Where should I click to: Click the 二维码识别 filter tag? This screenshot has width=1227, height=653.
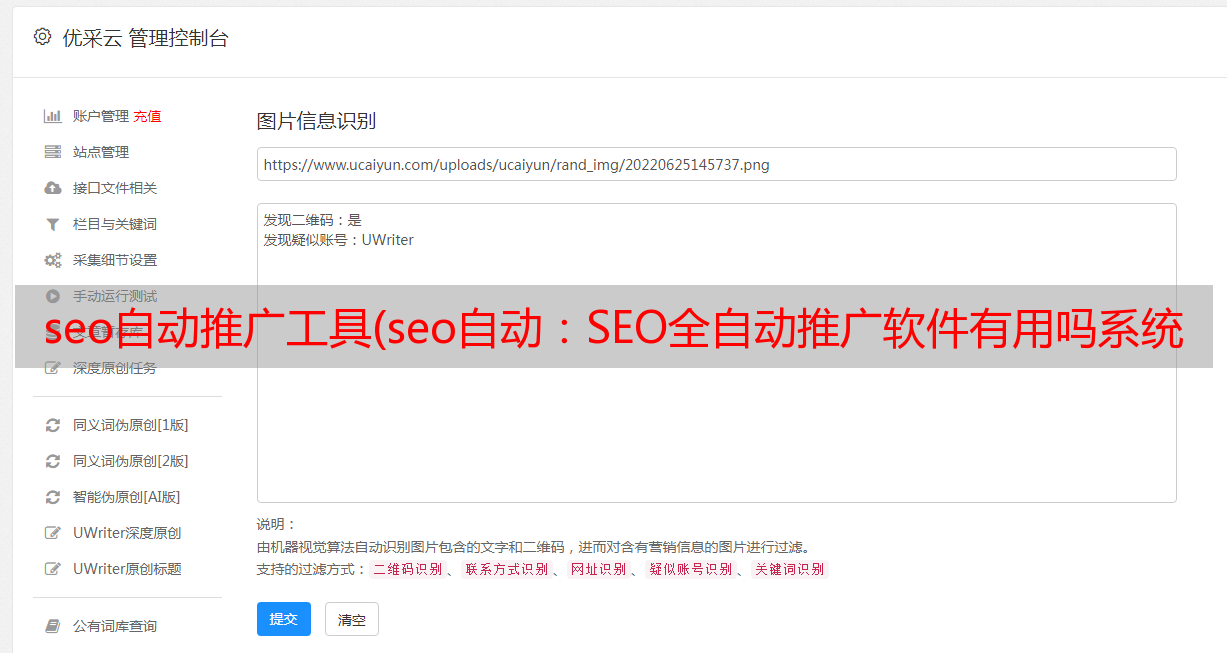pos(407,569)
